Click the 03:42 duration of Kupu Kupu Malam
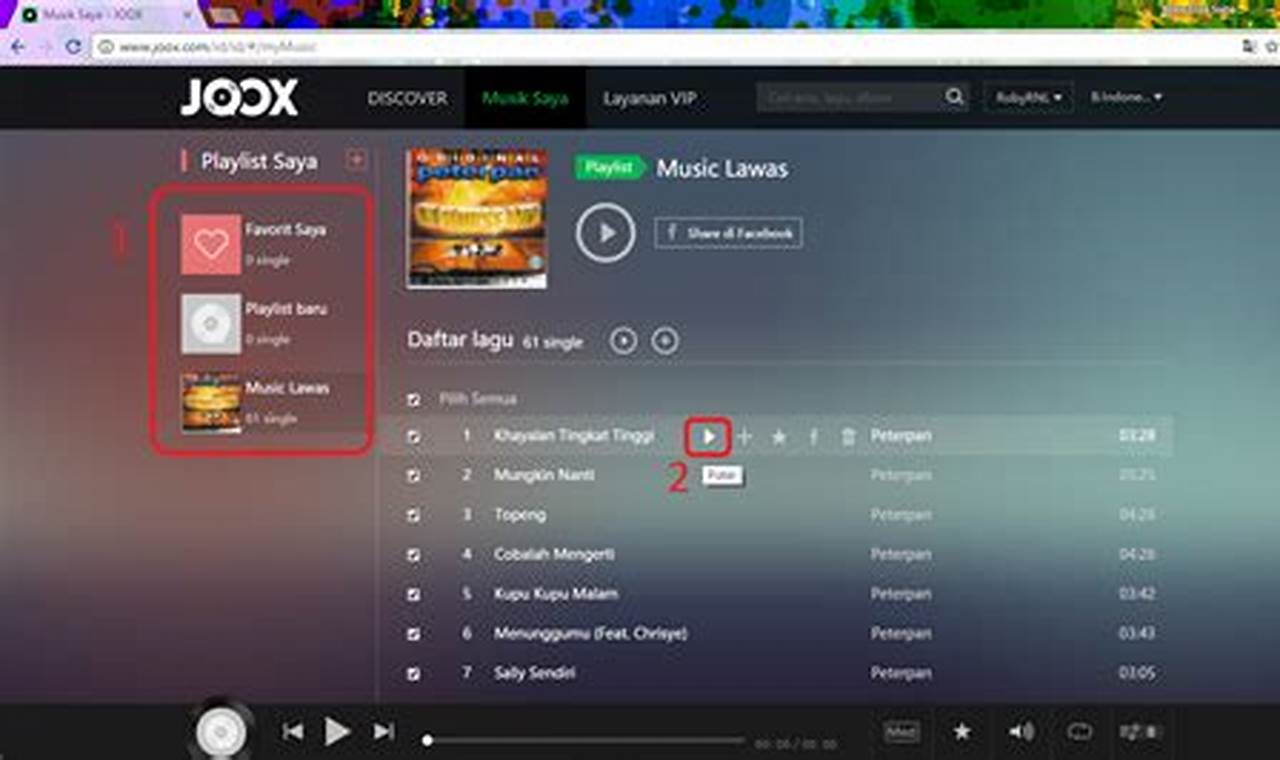The width and height of the screenshot is (1280, 760). 1138,594
